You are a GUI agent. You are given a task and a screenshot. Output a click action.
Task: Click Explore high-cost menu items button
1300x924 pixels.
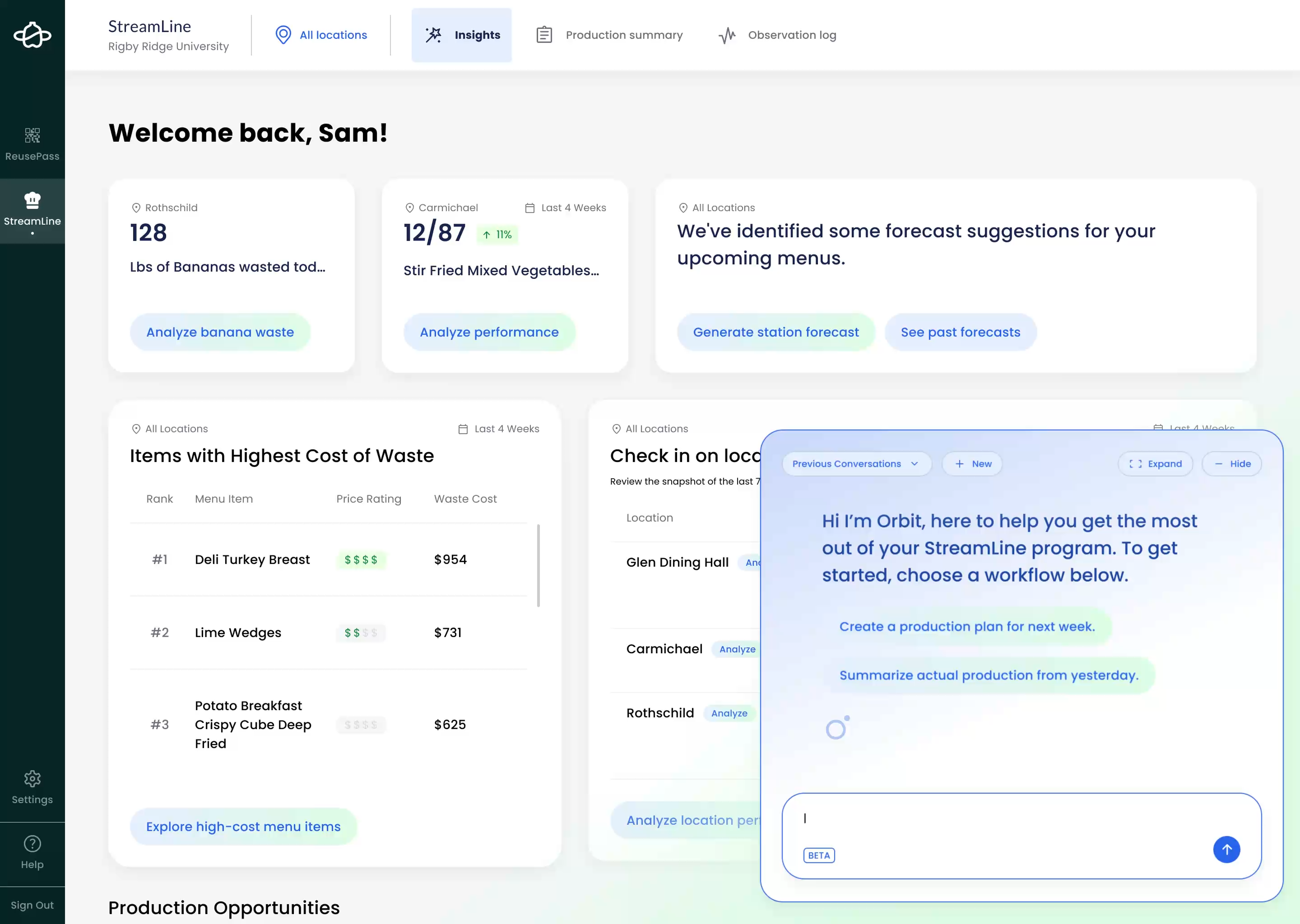(243, 826)
